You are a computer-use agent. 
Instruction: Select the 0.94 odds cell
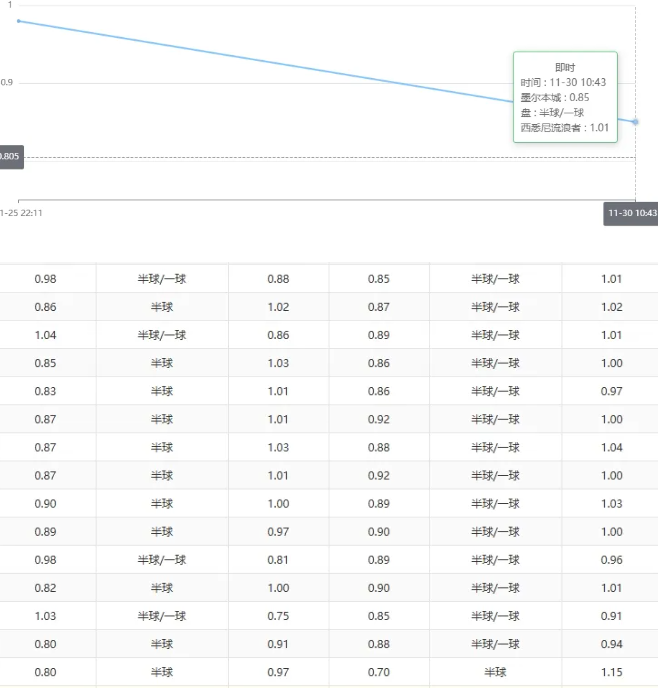[x=611, y=644]
